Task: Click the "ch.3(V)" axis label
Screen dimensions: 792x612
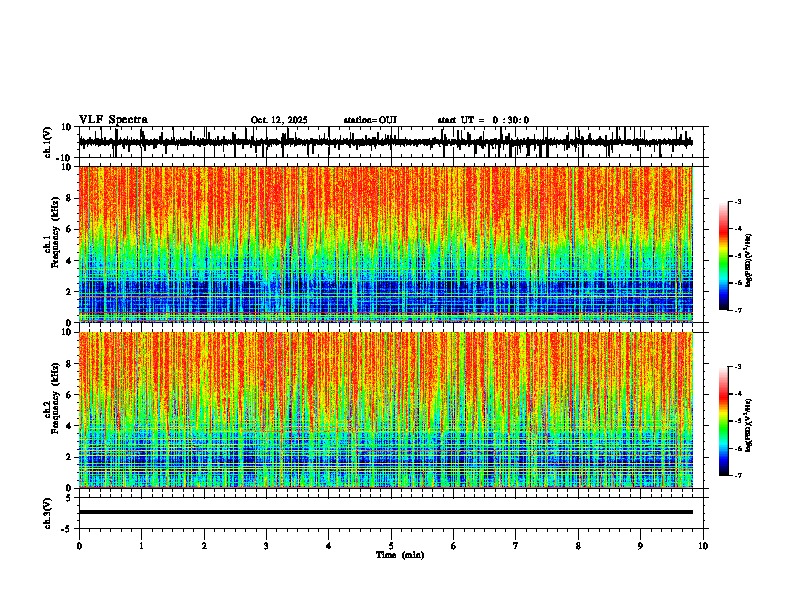Action: [x=48, y=514]
